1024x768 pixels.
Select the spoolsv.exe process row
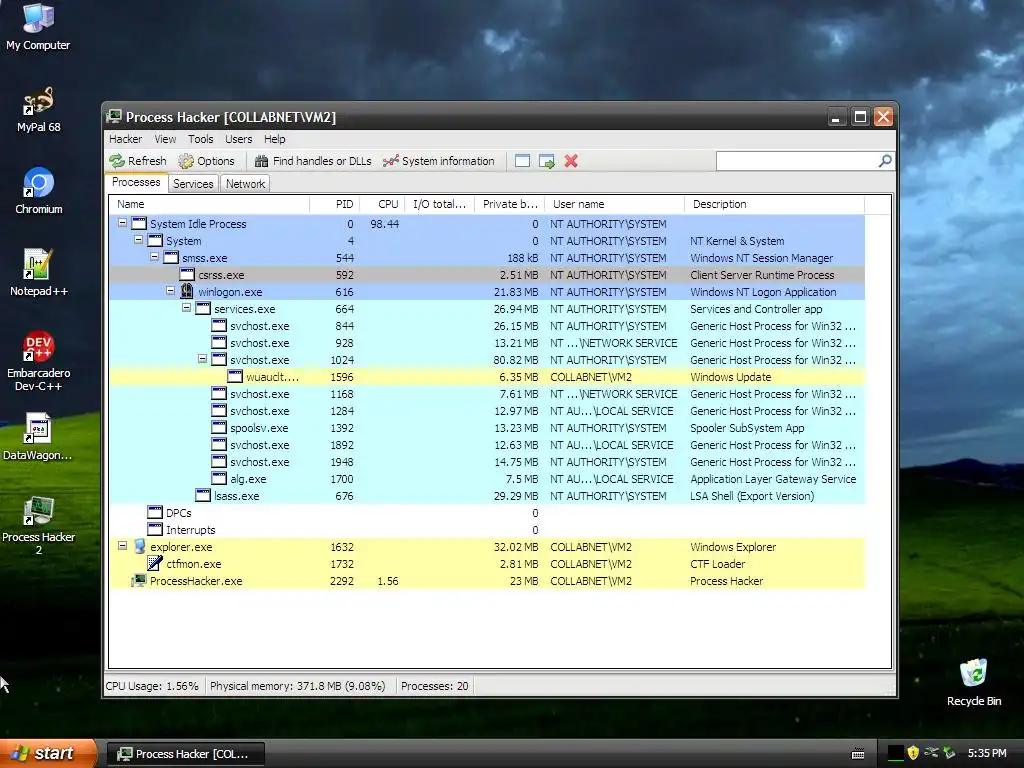[487, 428]
